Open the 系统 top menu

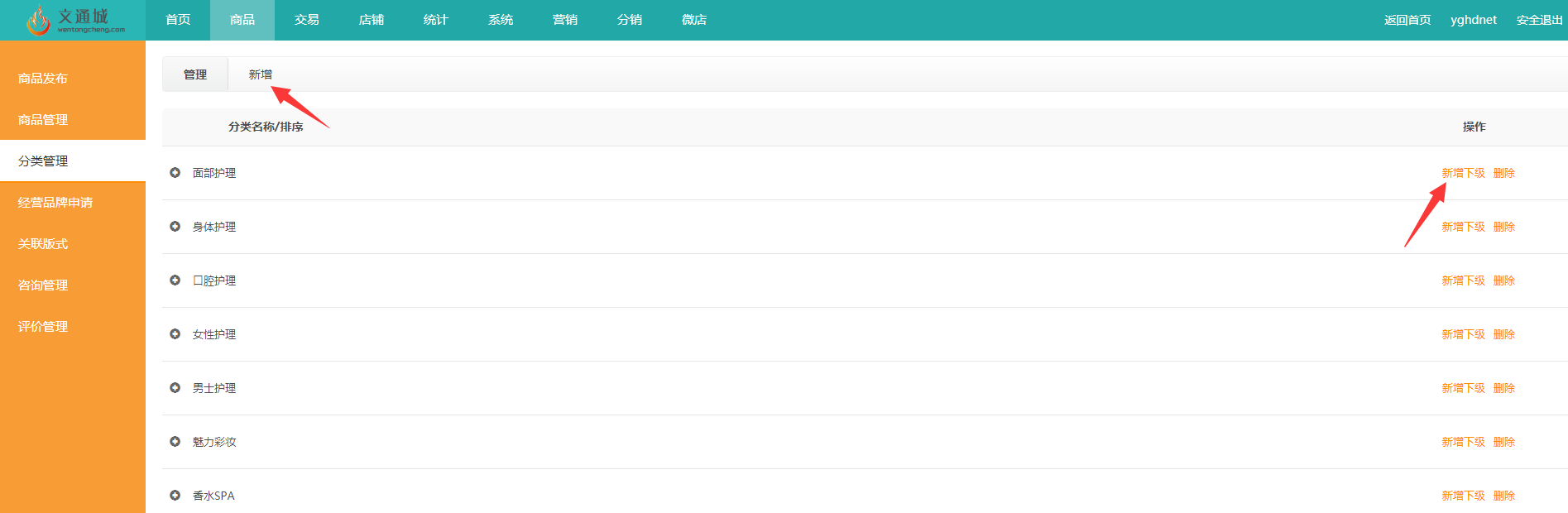tap(501, 20)
